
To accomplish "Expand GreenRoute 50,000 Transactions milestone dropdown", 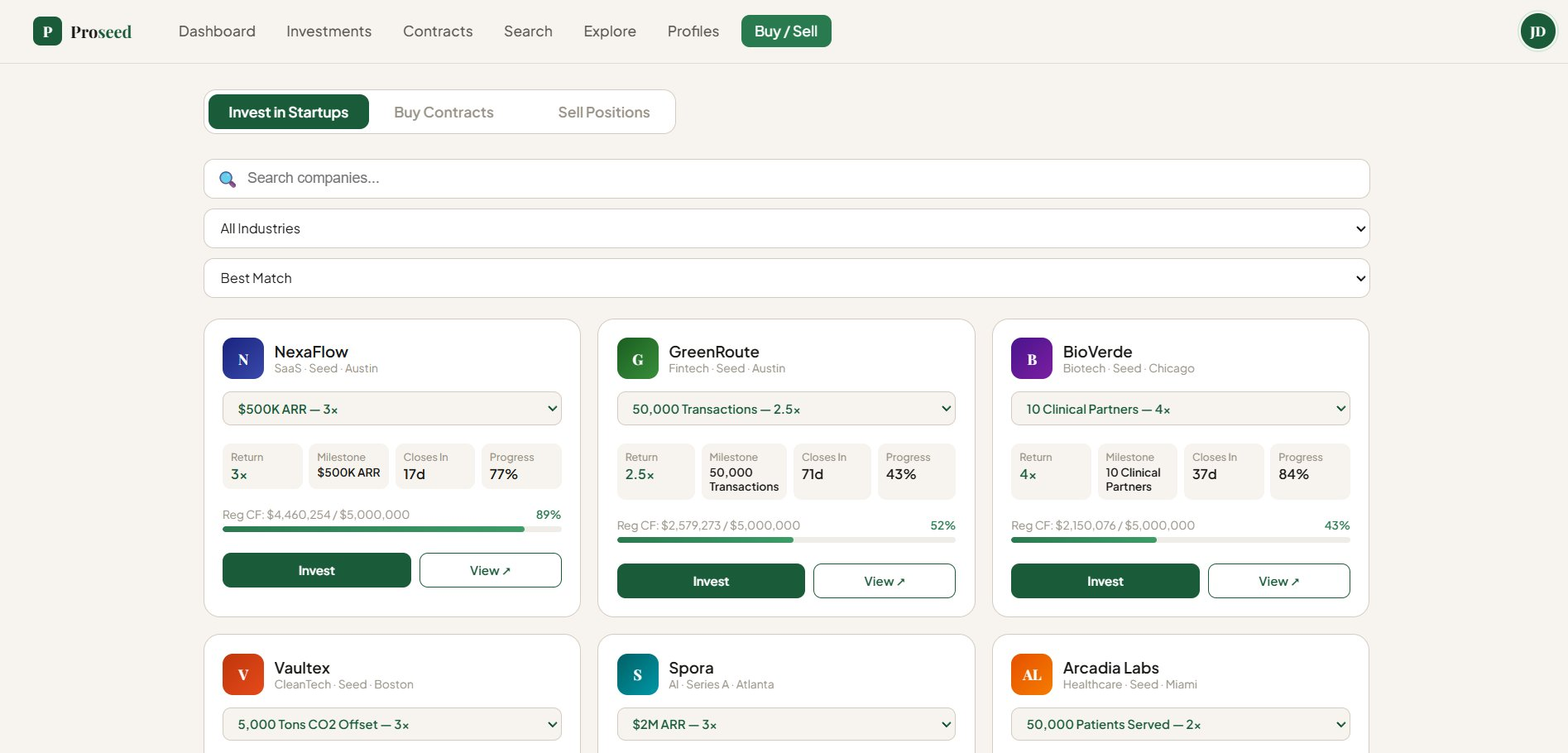I will tap(786, 409).
